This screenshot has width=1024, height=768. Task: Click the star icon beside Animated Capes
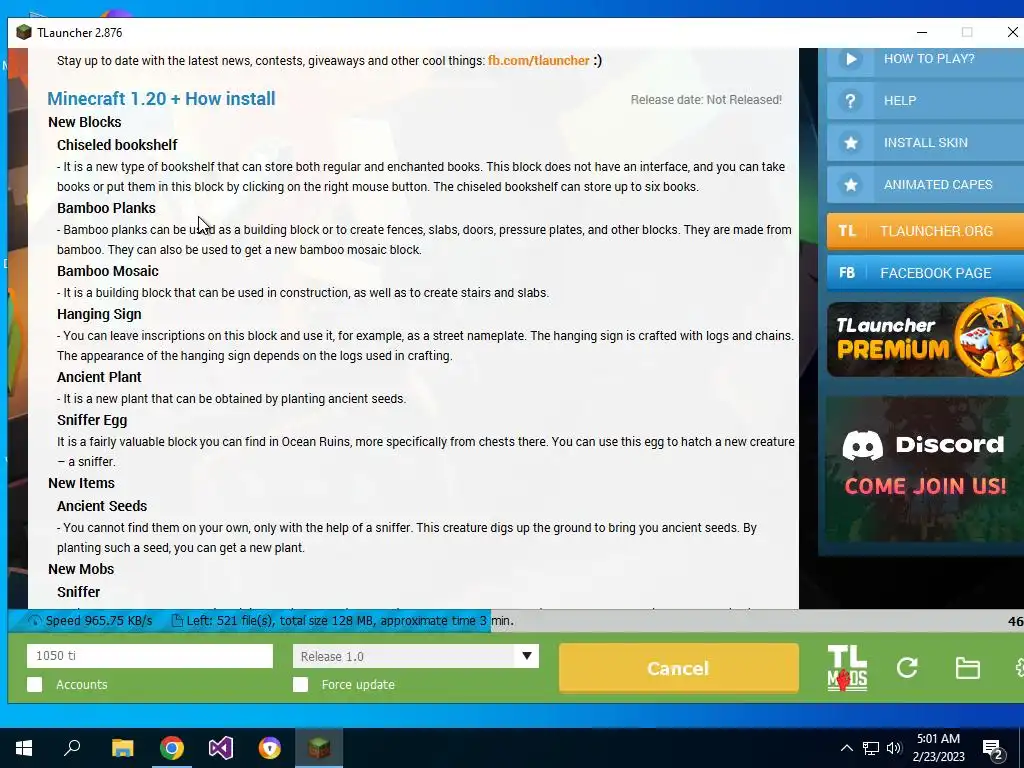tap(850, 185)
